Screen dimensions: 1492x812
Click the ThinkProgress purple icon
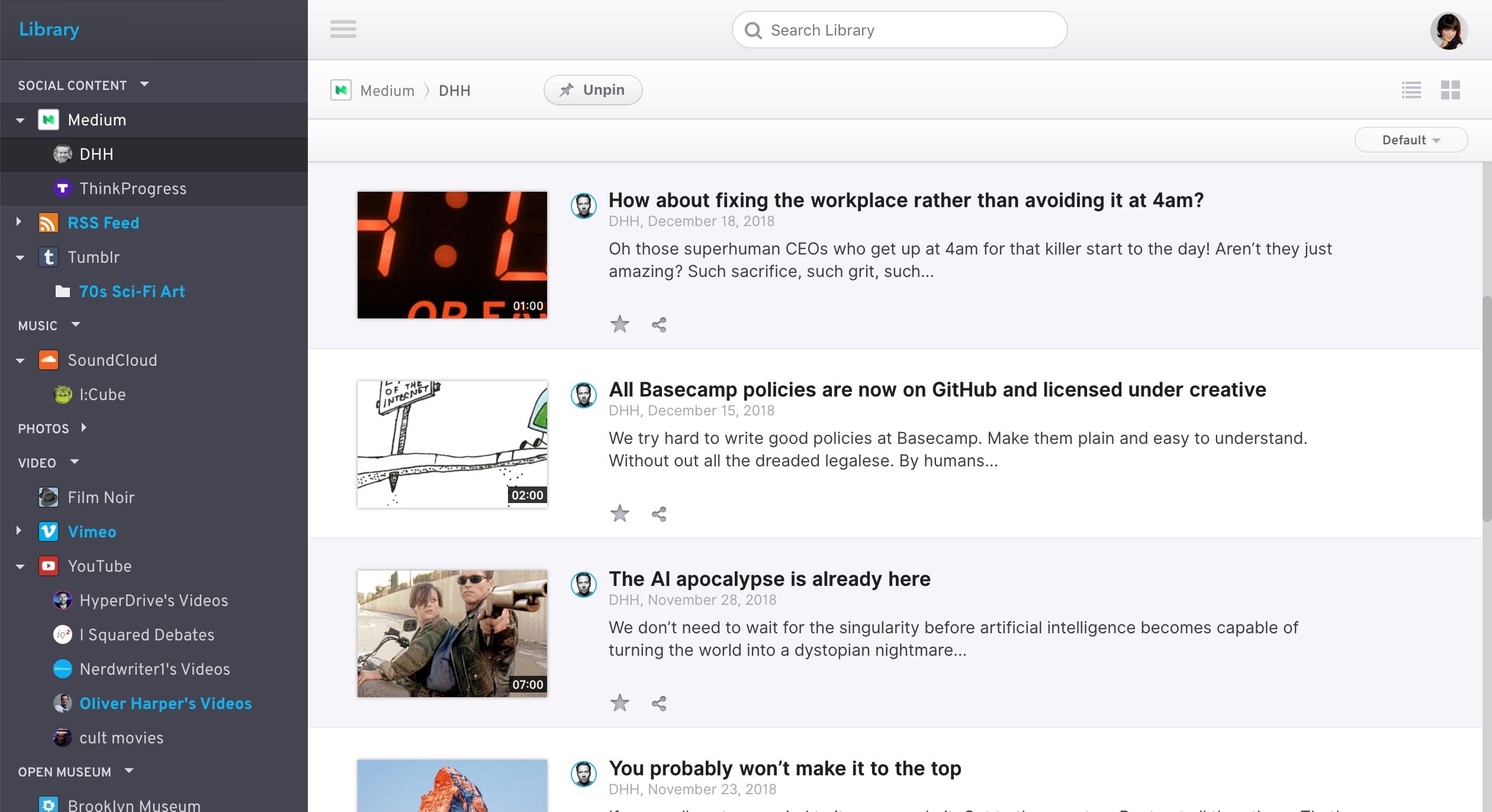tap(63, 189)
